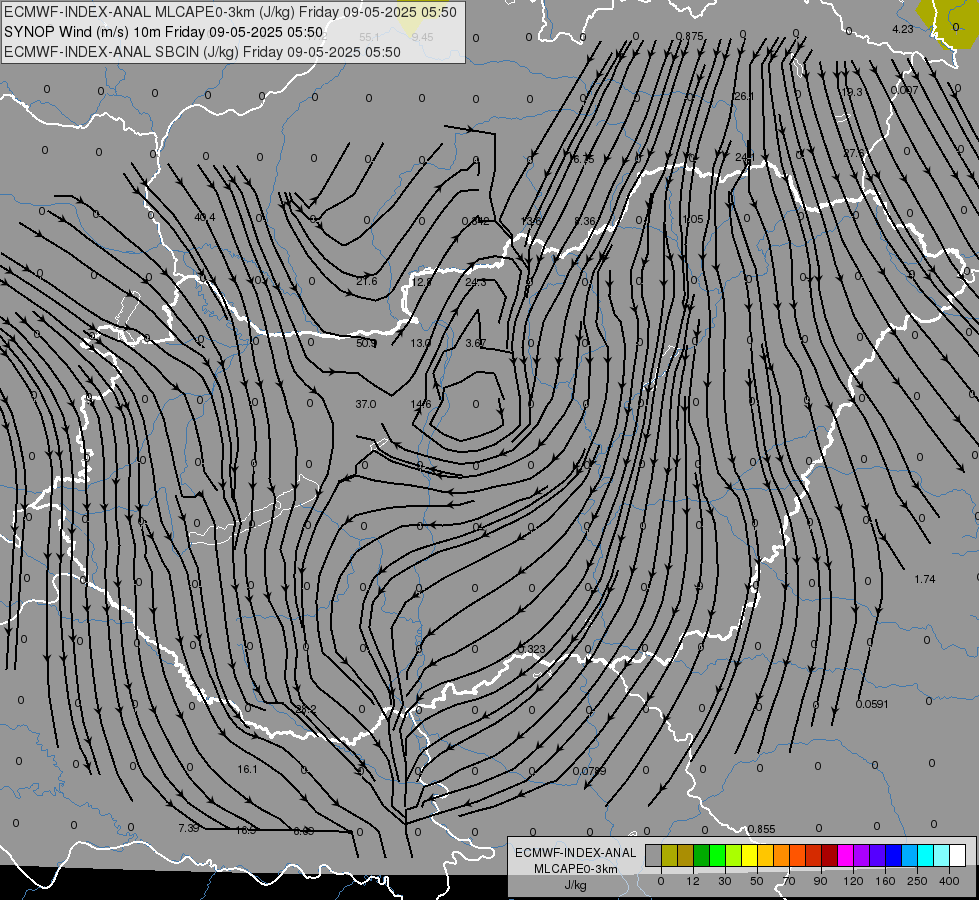Screen dimensions: 979x900
Task: Click the map value 0.0591
Action: 872,704
